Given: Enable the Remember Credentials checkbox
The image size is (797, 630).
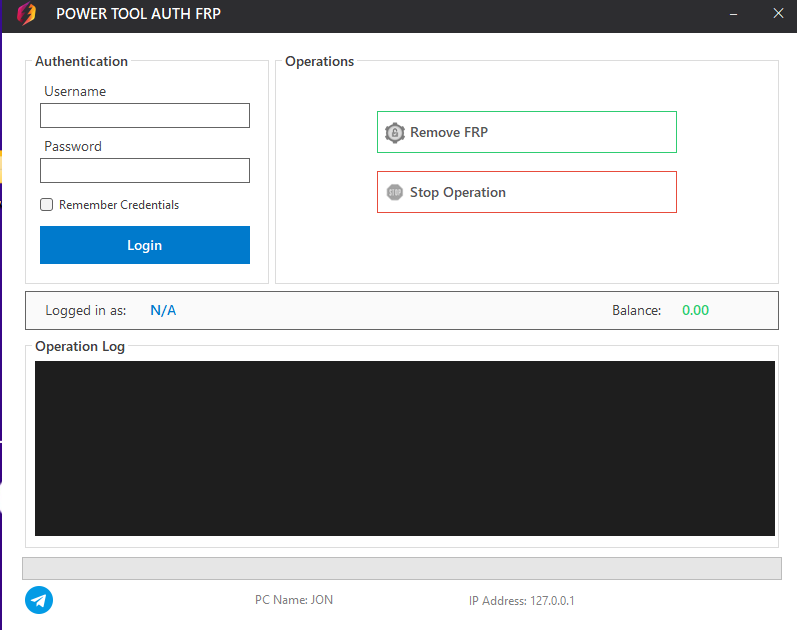Looking at the screenshot, I should point(46,205).
